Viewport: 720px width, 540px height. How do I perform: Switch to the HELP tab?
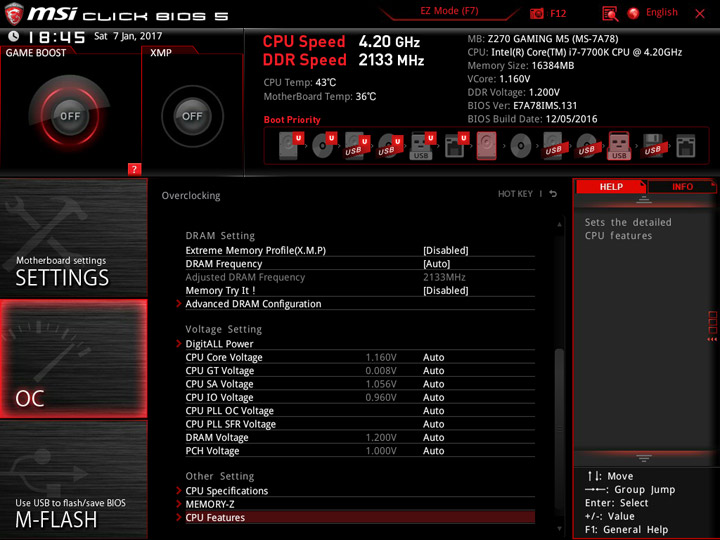point(611,186)
